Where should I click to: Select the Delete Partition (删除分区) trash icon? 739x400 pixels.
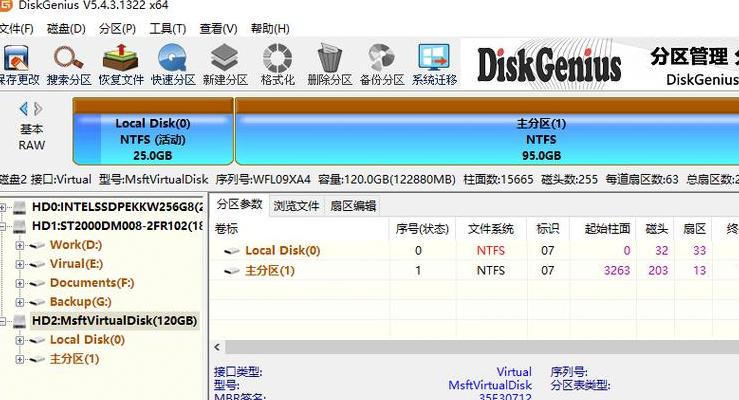329,65
